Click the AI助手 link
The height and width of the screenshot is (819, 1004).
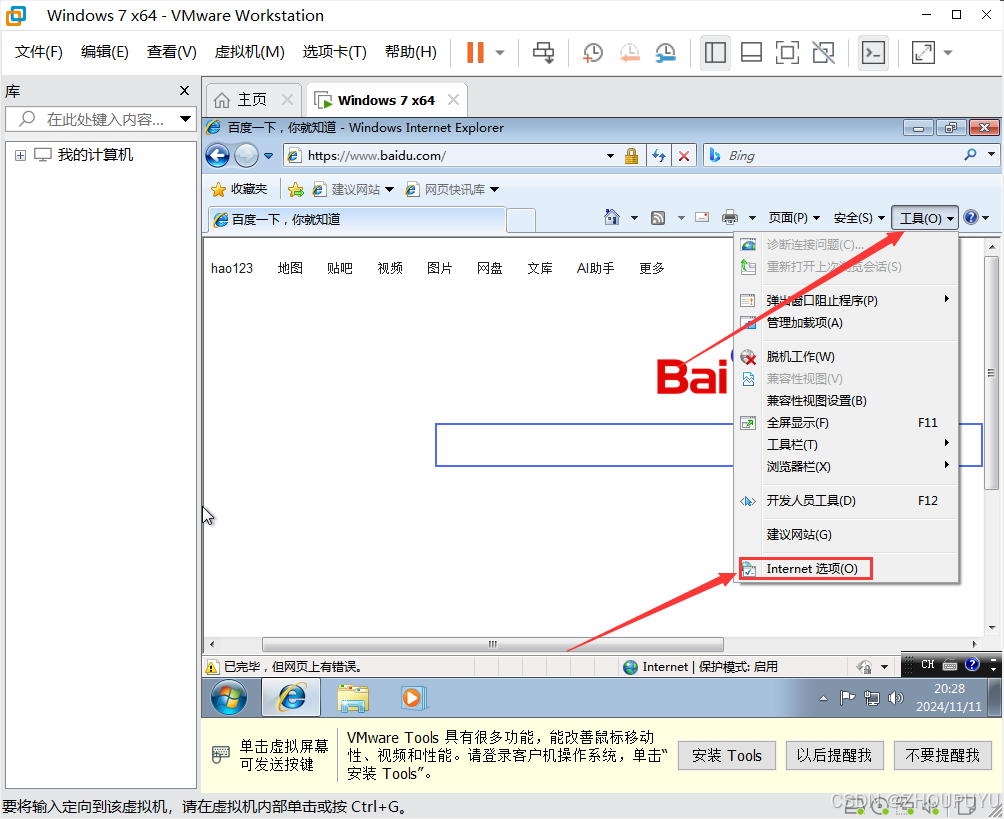(595, 268)
